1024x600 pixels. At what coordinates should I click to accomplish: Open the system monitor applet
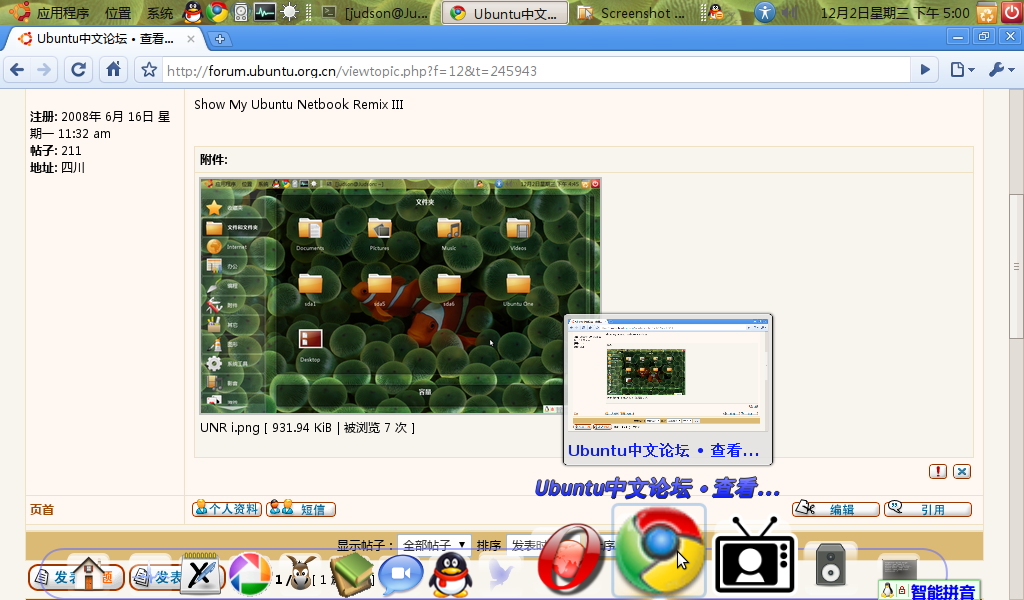click(x=264, y=12)
